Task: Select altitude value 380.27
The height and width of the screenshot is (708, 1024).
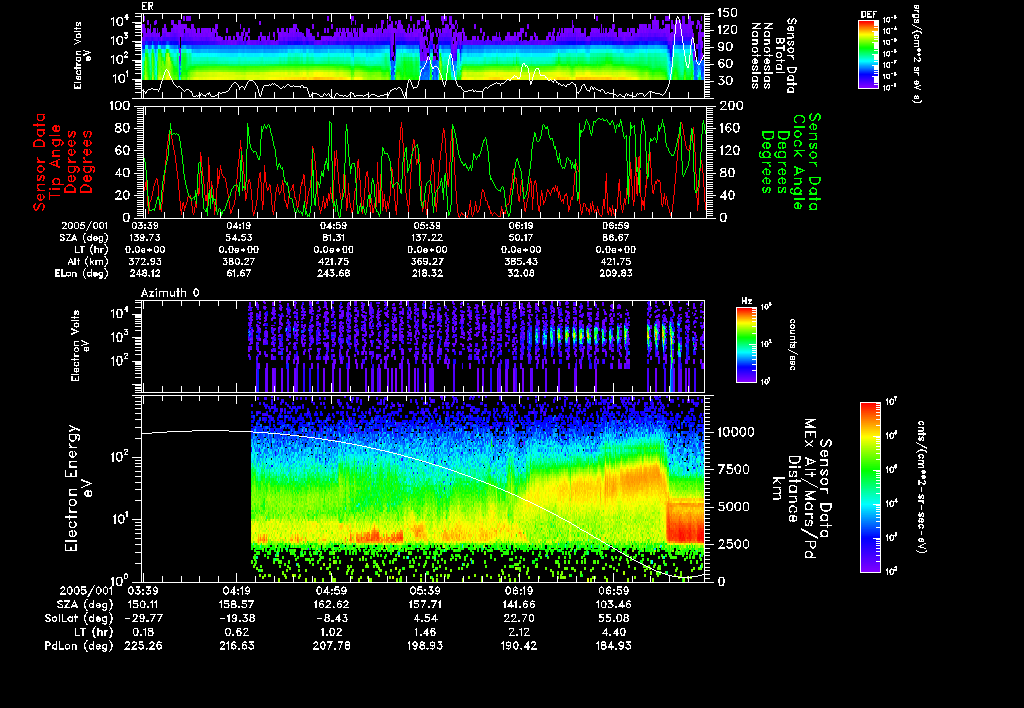Action: pyautogui.click(x=239, y=261)
